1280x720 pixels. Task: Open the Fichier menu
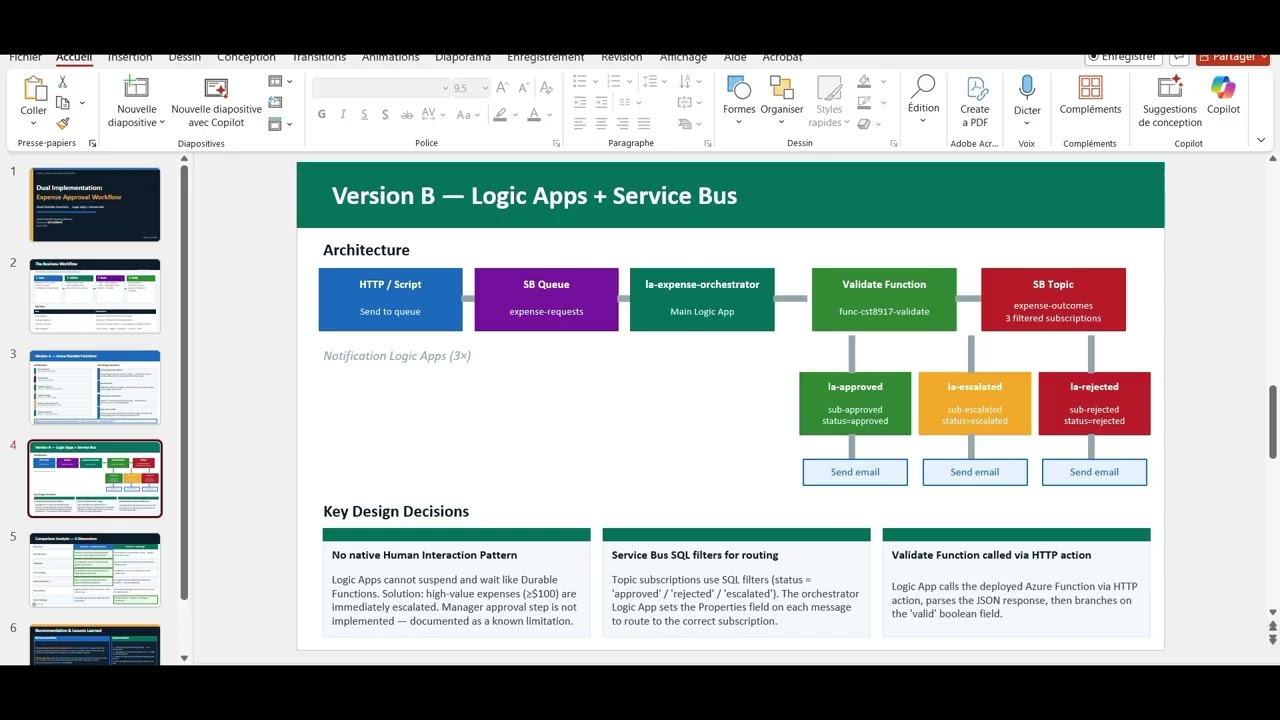[26, 57]
